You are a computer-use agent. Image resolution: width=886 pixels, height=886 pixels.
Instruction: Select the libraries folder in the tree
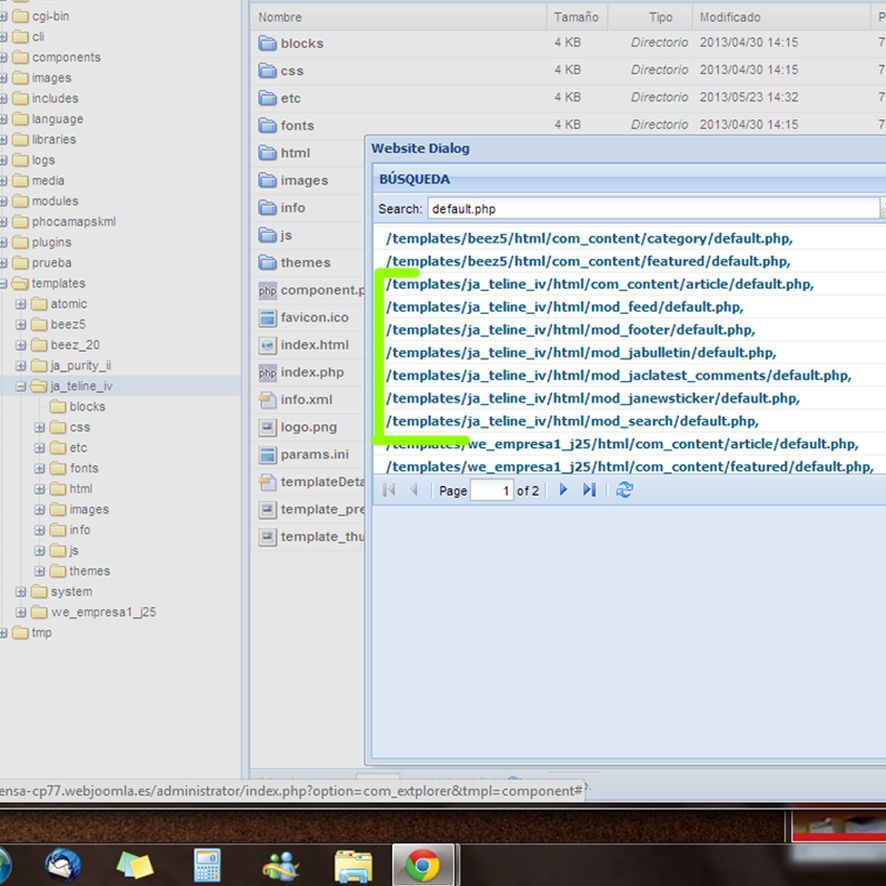[x=54, y=139]
